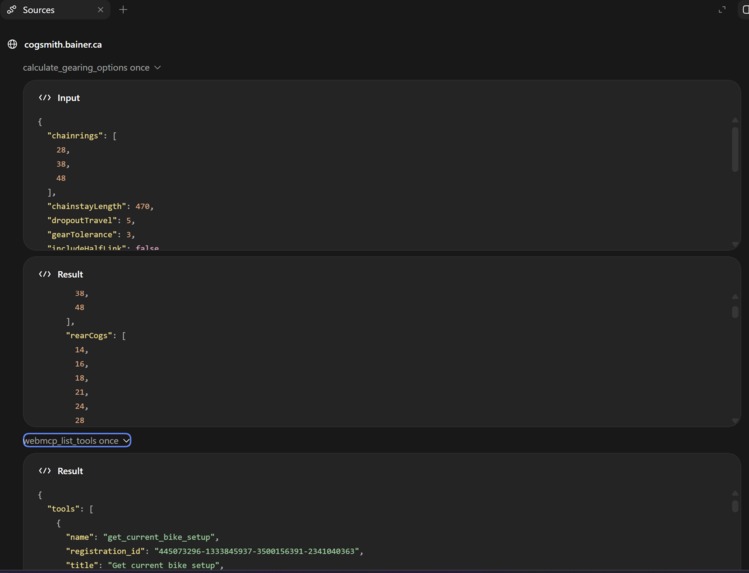Click the expand panel icon at top right
Viewport: 749px width, 573px height.
click(722, 10)
